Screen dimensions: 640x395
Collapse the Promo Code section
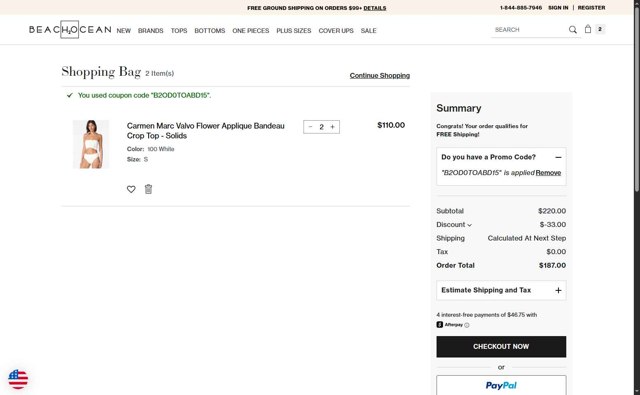coord(558,157)
